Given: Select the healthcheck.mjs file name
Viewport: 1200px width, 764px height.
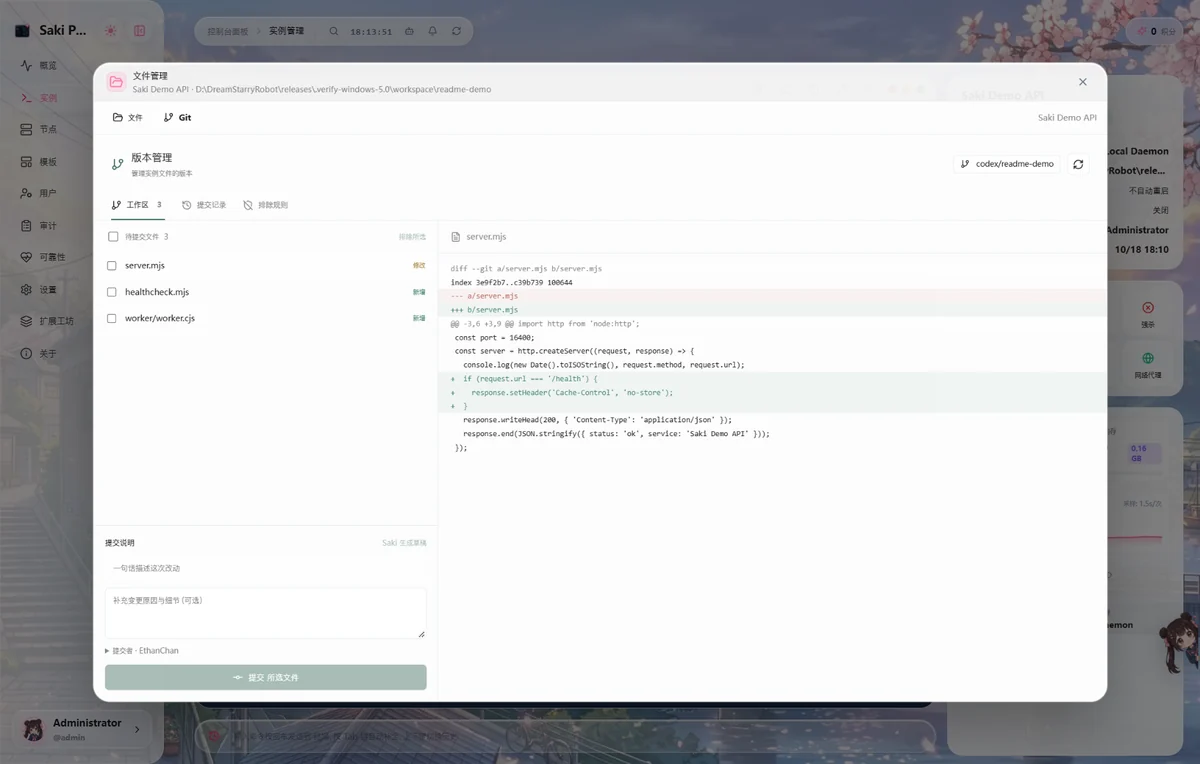Looking at the screenshot, I should pos(157,292).
